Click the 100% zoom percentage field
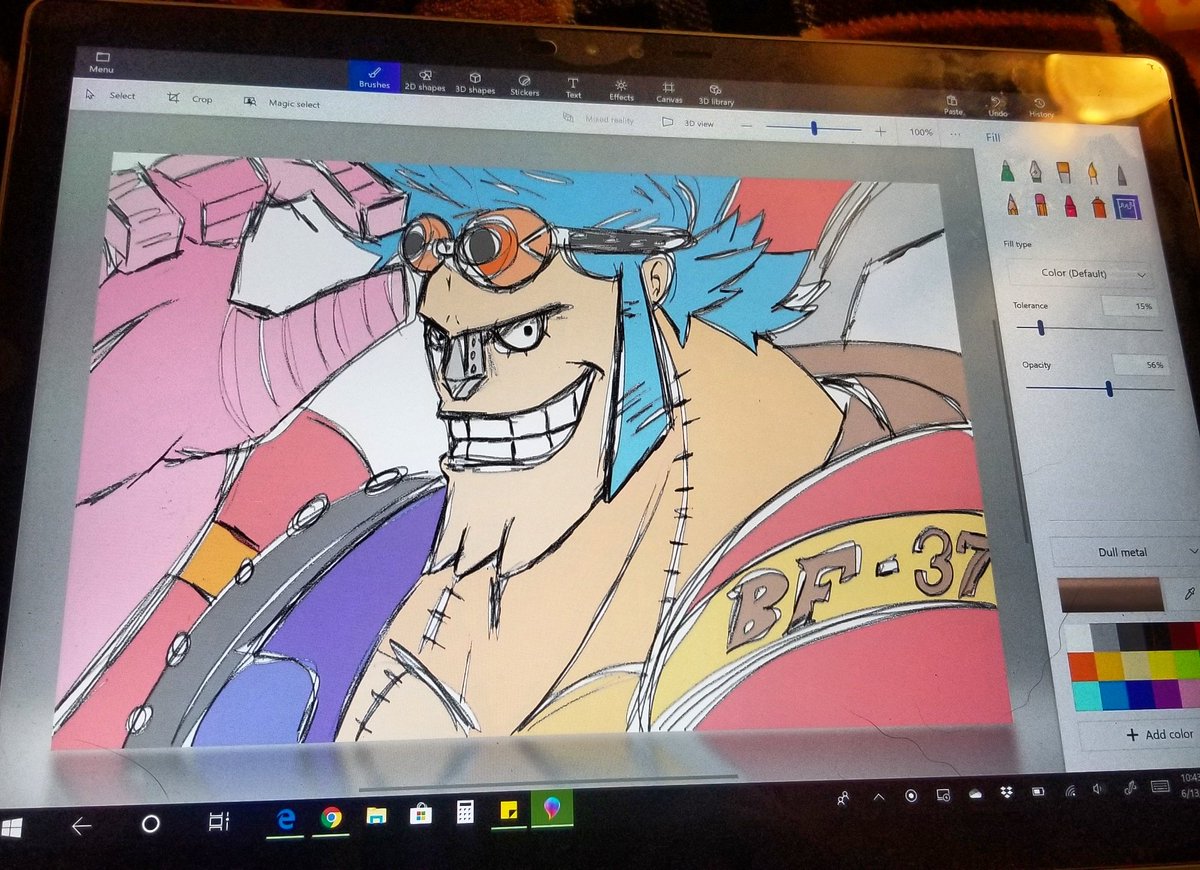Screen dimensions: 1200x870 [x=921, y=132]
